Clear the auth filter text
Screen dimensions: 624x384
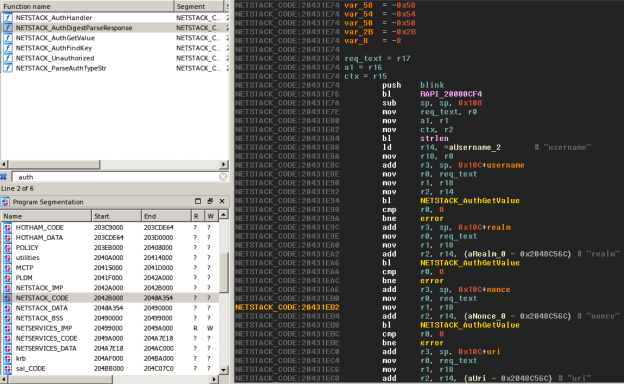click(x=223, y=177)
